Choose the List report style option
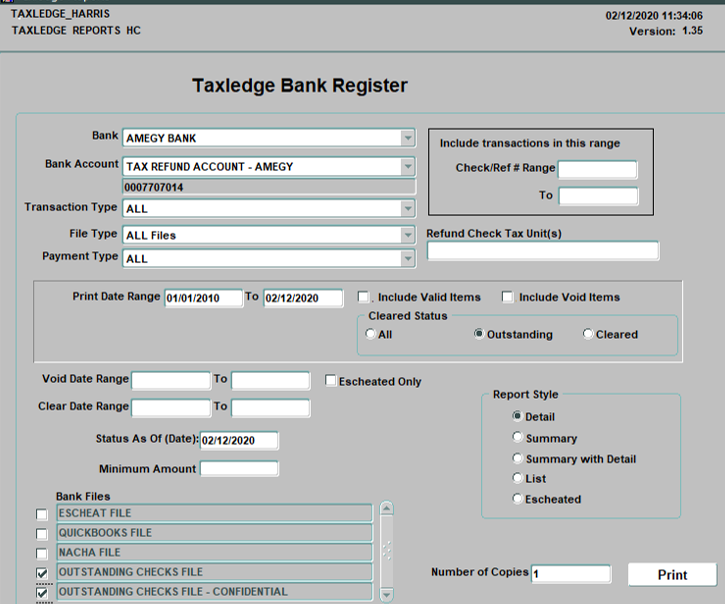This screenshot has width=725, height=604. pyautogui.click(x=517, y=479)
